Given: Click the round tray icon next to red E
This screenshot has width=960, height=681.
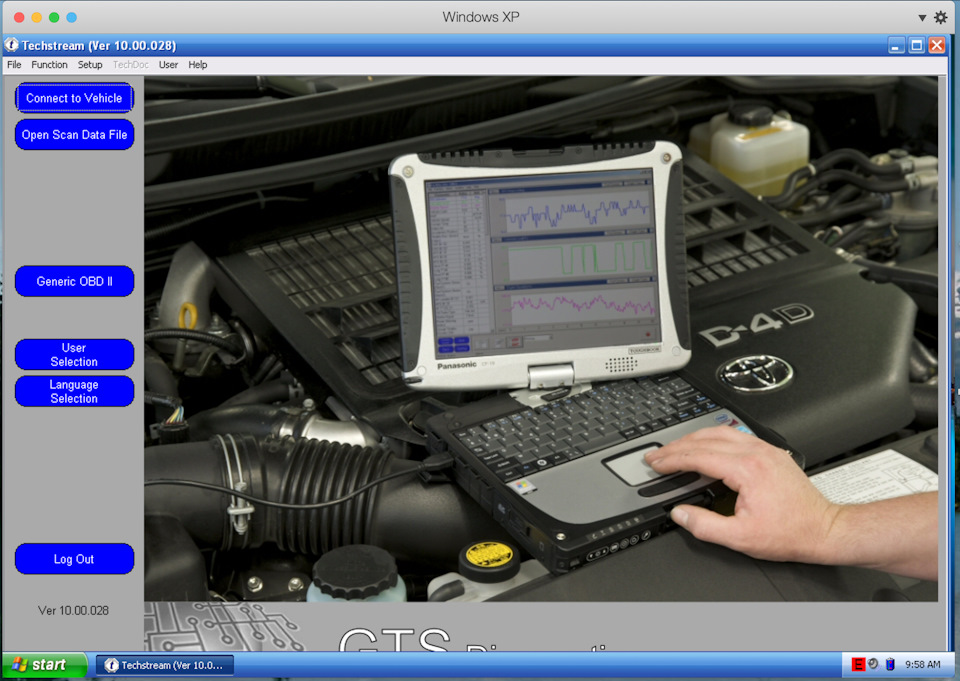Looking at the screenshot, I should [874, 664].
